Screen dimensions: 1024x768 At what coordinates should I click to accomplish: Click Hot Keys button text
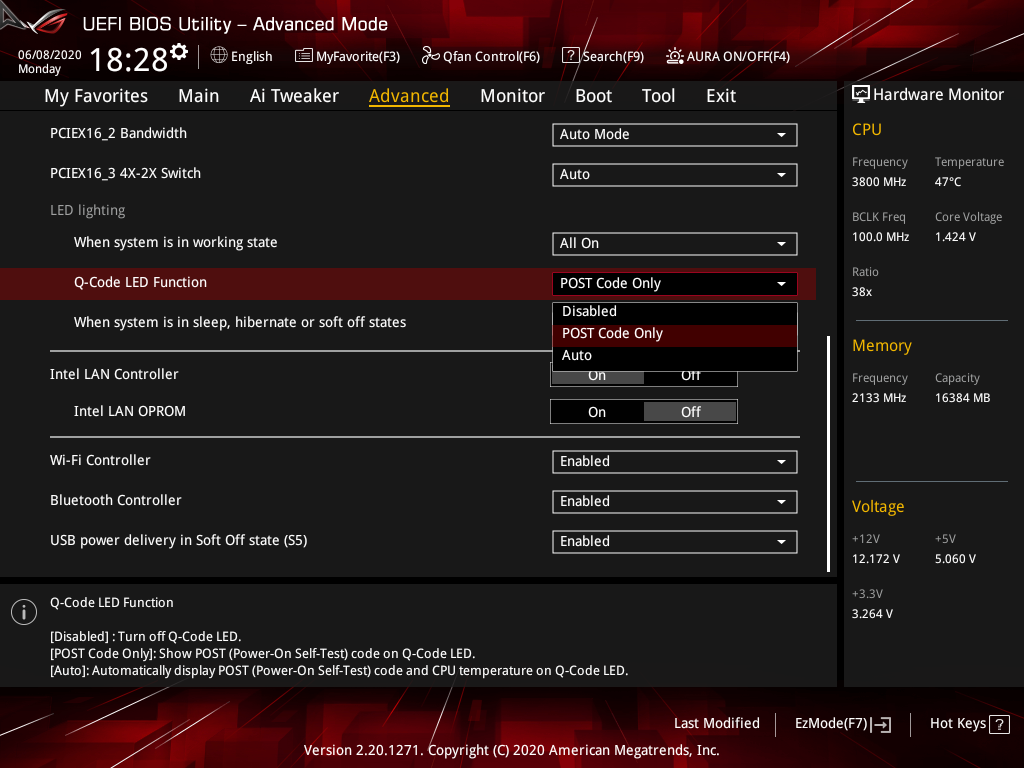click(957, 724)
